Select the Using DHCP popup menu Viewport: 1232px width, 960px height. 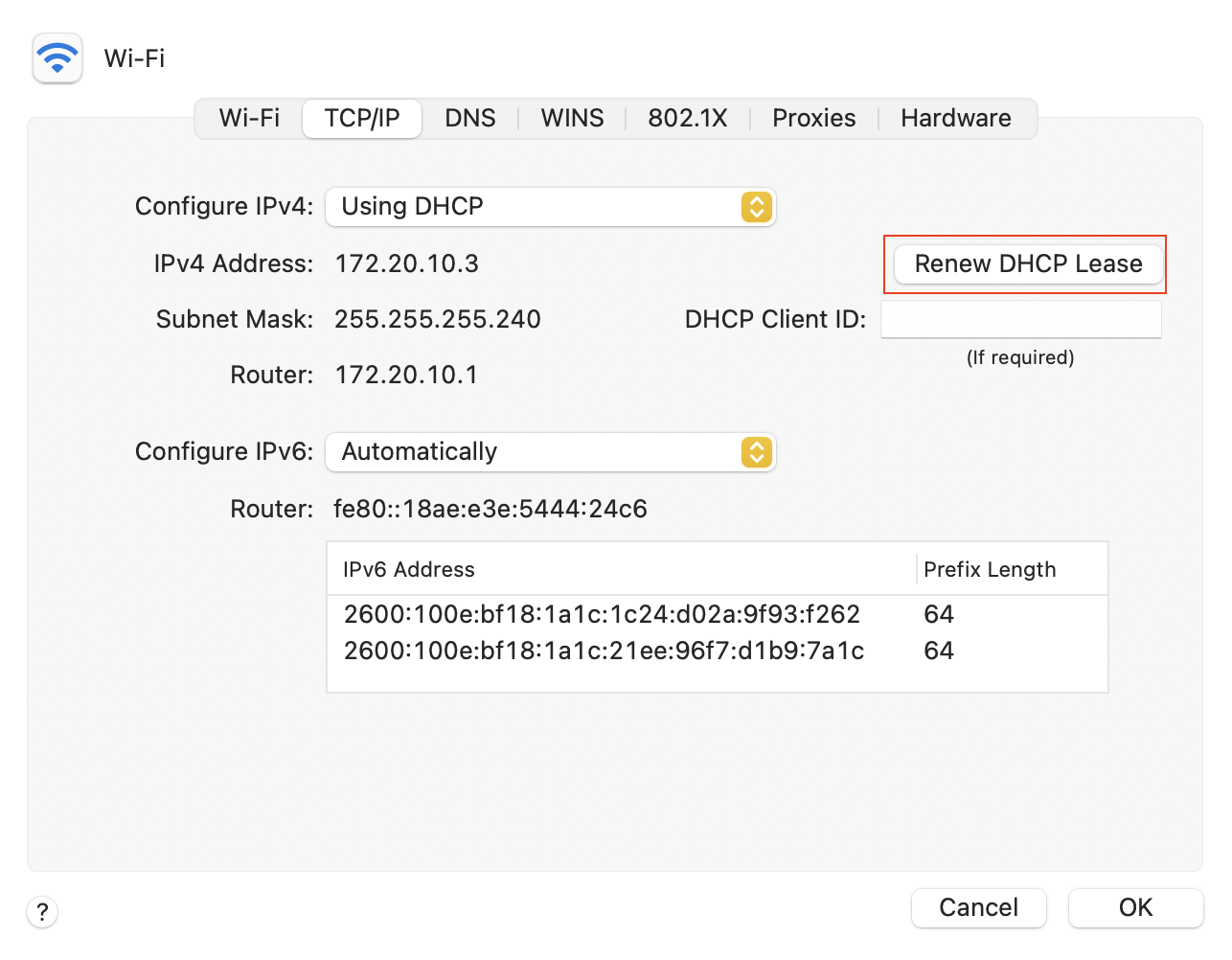coord(551,207)
